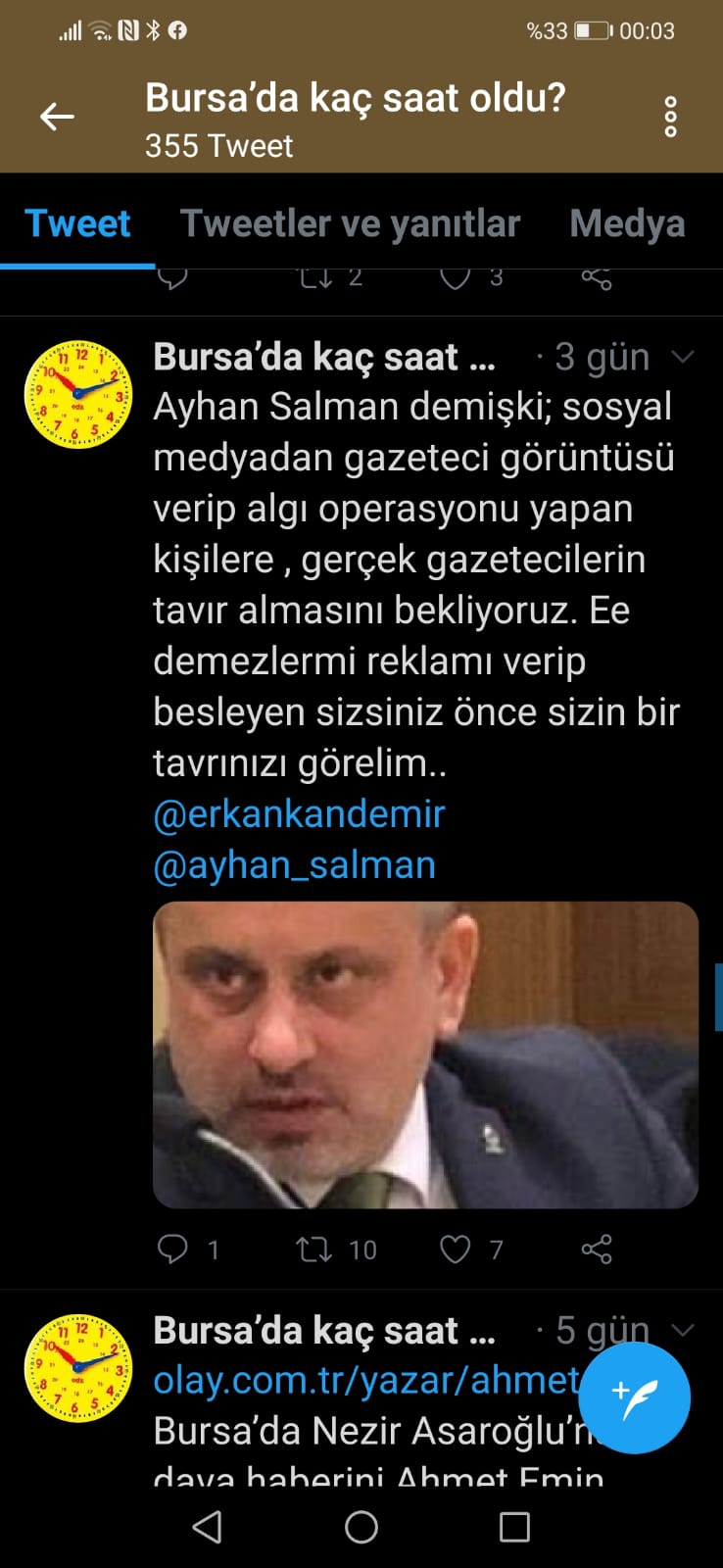This screenshot has width=723, height=1568.
Task: Like the tweet with 7 likes
Action: click(x=455, y=1249)
